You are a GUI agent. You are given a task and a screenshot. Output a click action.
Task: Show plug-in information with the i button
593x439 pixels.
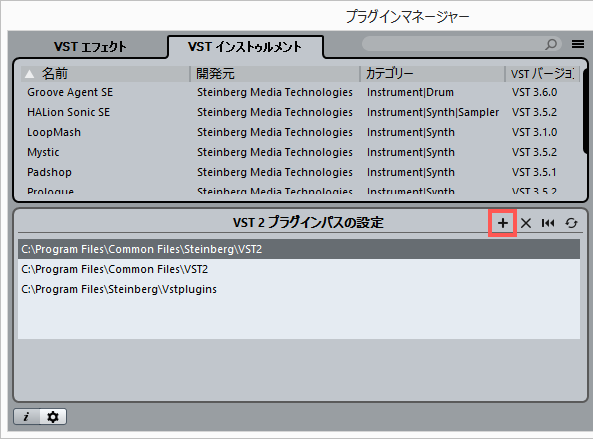pyautogui.click(x=26, y=417)
